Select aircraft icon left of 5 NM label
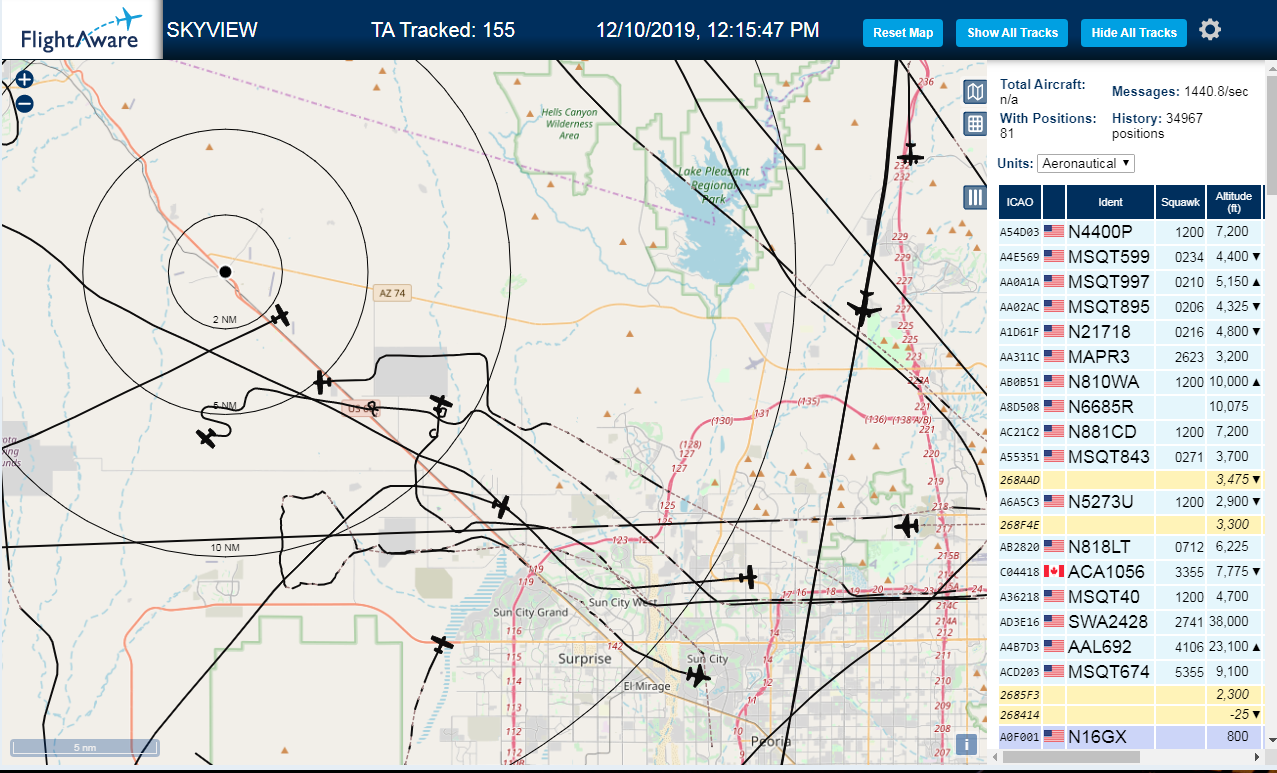 click(207, 437)
